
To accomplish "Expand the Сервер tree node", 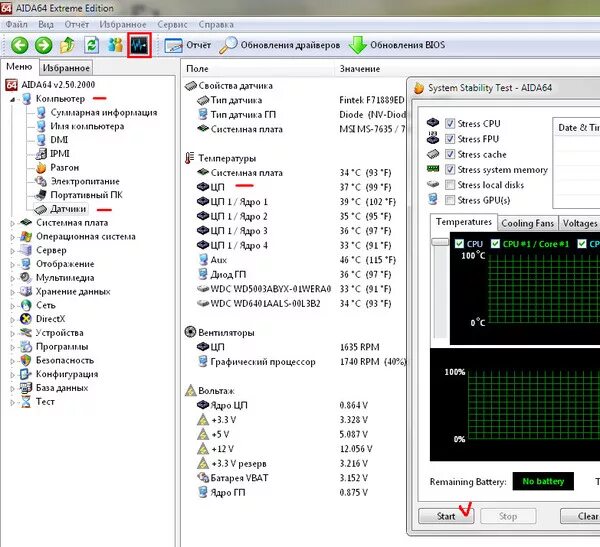I will pos(12,251).
